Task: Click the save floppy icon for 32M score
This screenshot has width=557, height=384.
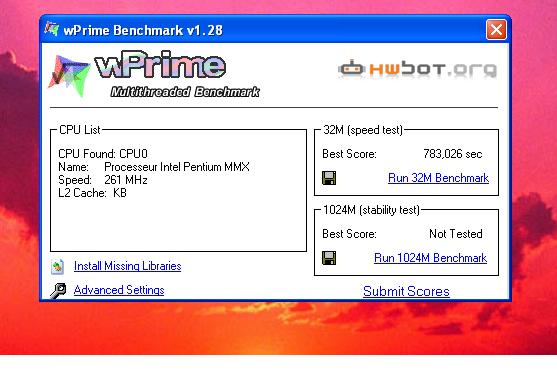Action: click(329, 178)
